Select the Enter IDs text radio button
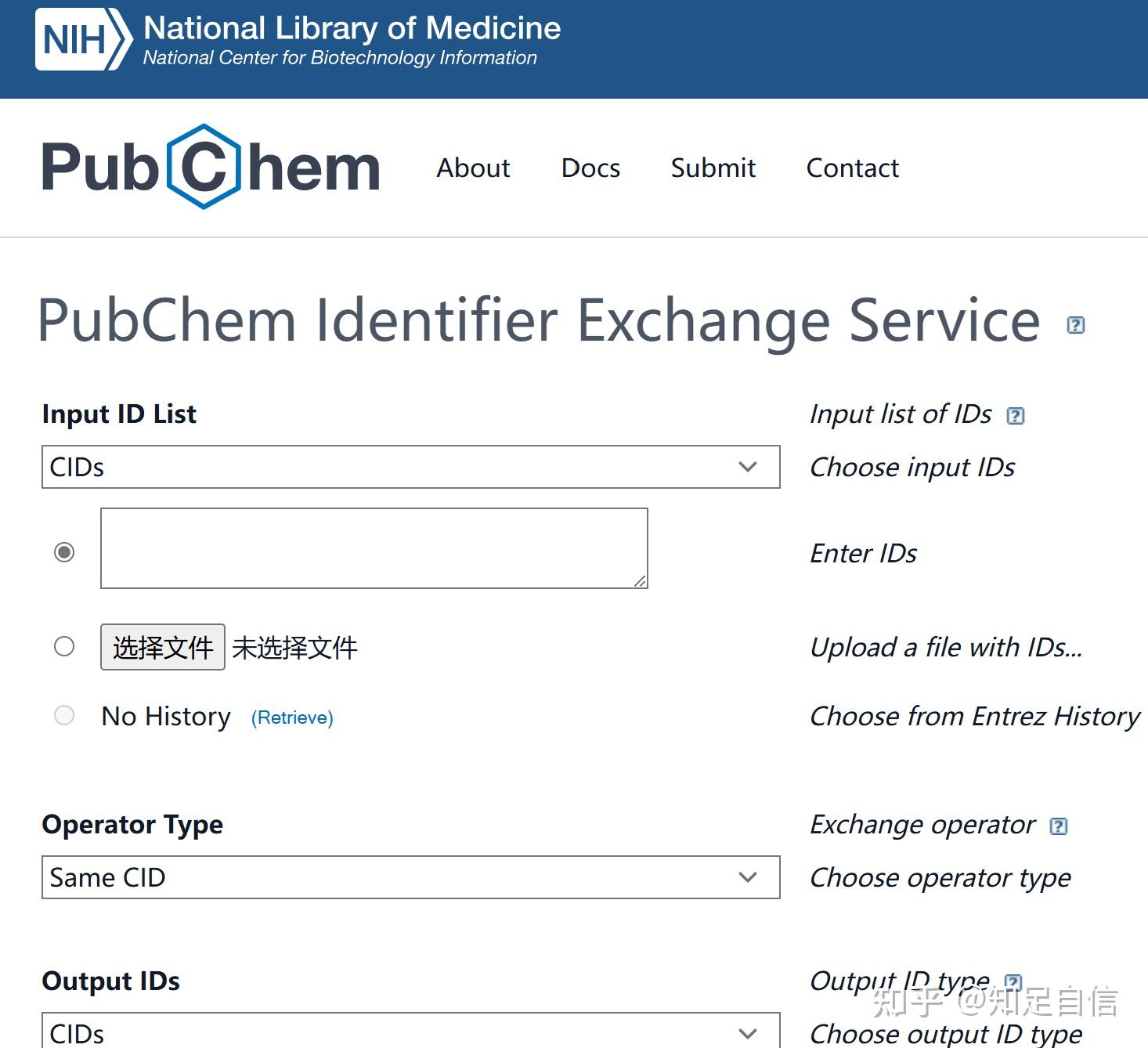The image size is (1148, 1048). click(64, 552)
